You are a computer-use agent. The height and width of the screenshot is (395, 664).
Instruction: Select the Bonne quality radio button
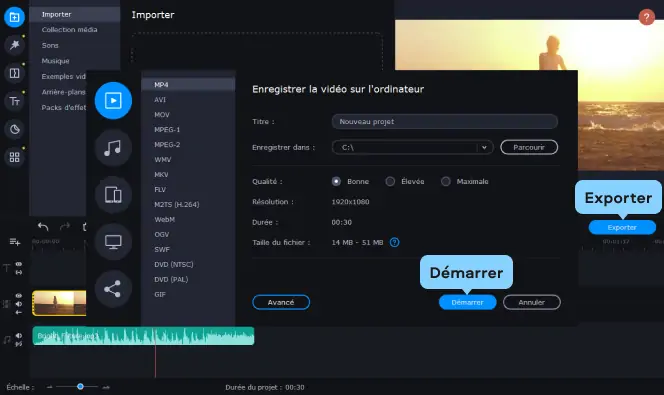[x=336, y=181]
